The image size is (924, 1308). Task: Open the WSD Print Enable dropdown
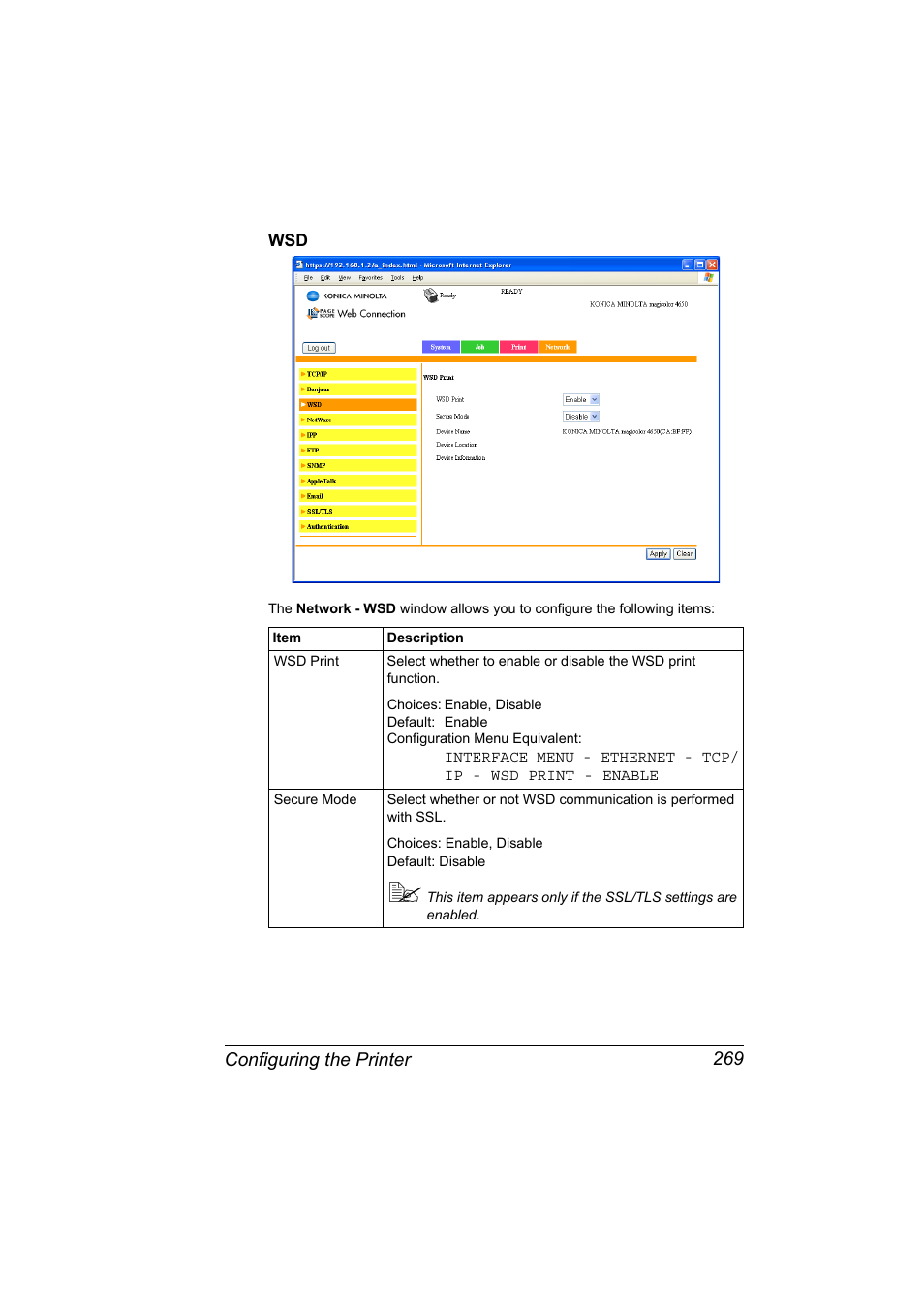point(581,399)
